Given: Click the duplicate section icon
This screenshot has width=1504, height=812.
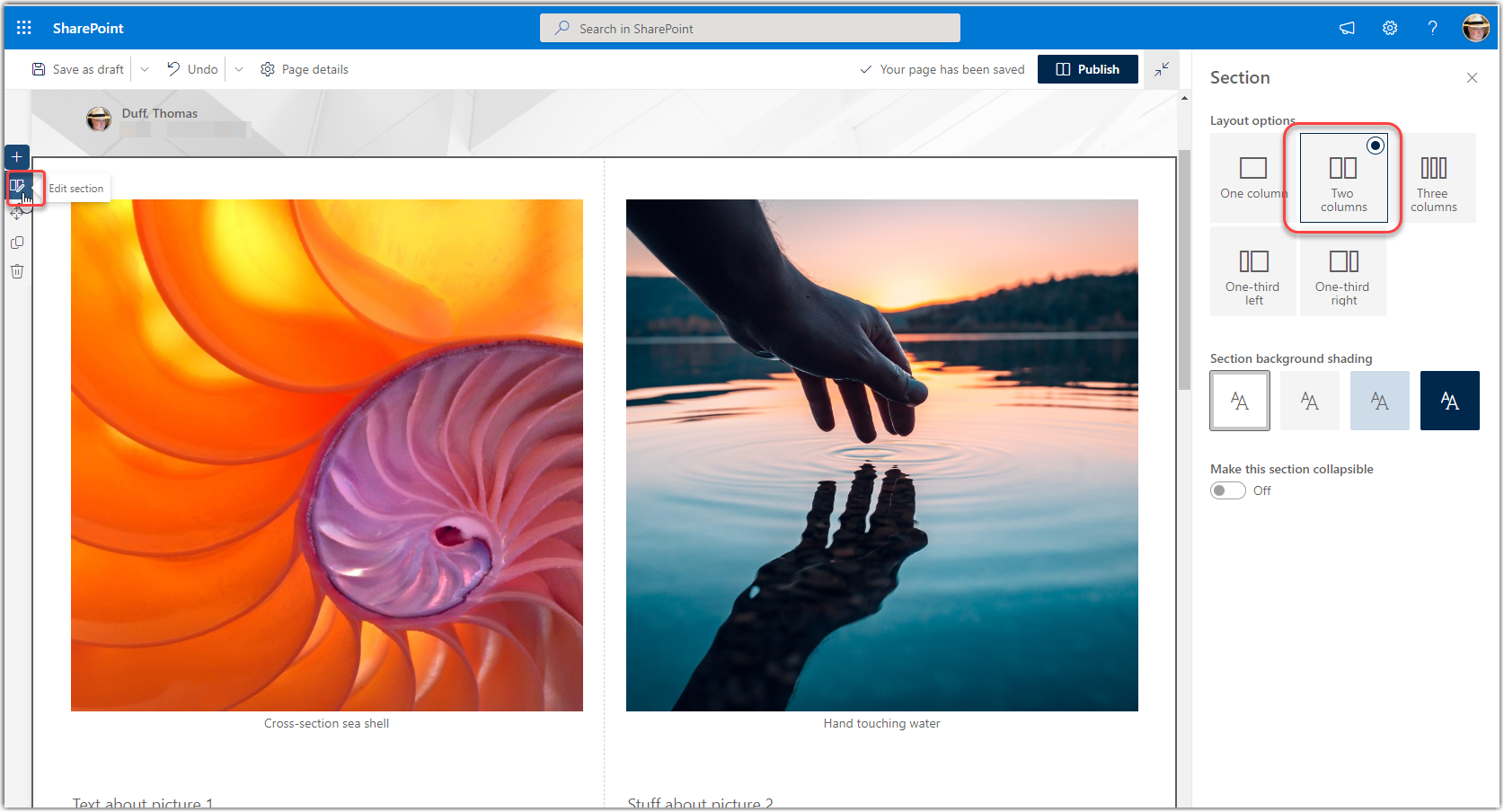Looking at the screenshot, I should coord(17,243).
